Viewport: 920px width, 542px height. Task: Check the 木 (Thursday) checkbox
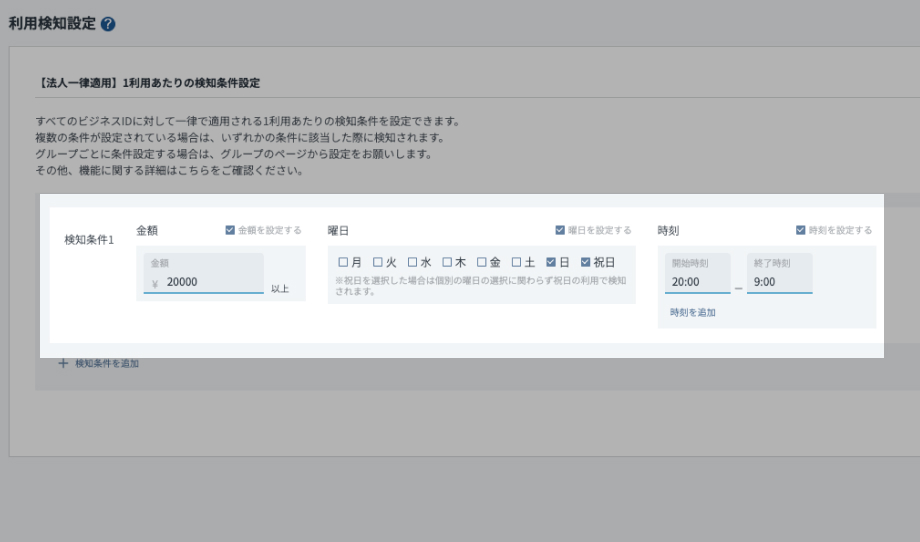[447, 262]
